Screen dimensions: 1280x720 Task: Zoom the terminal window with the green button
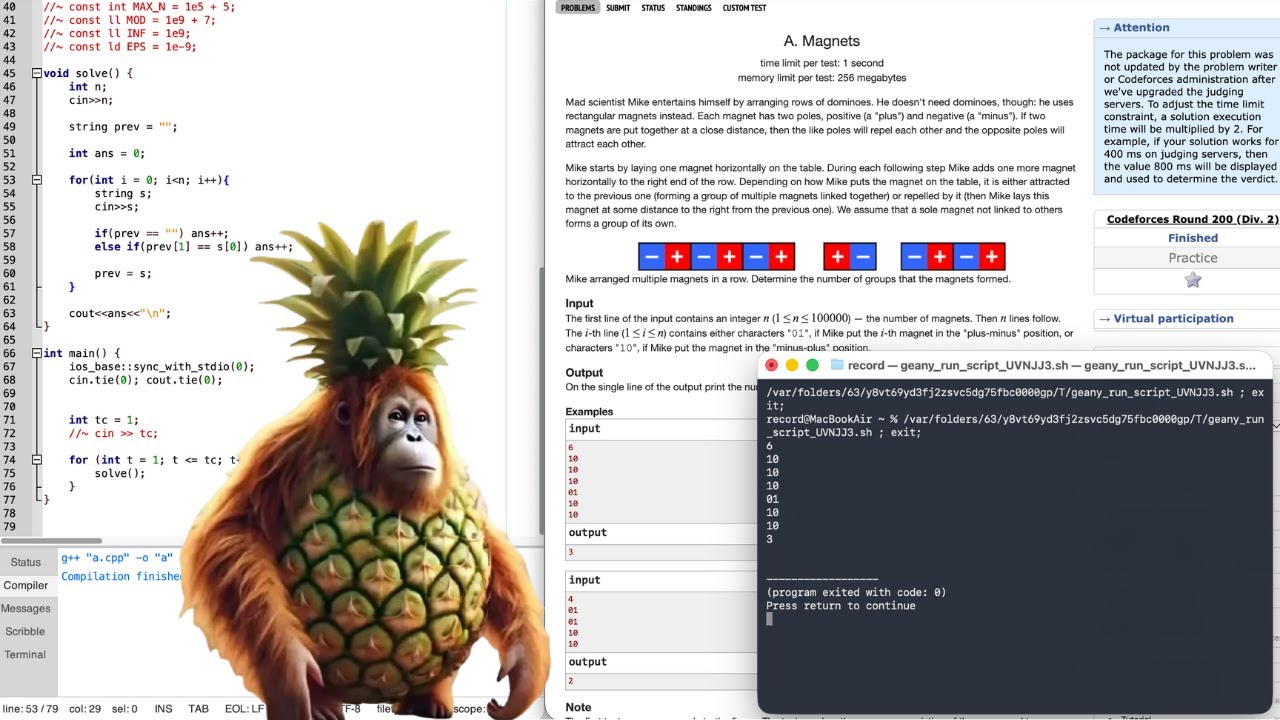click(812, 365)
